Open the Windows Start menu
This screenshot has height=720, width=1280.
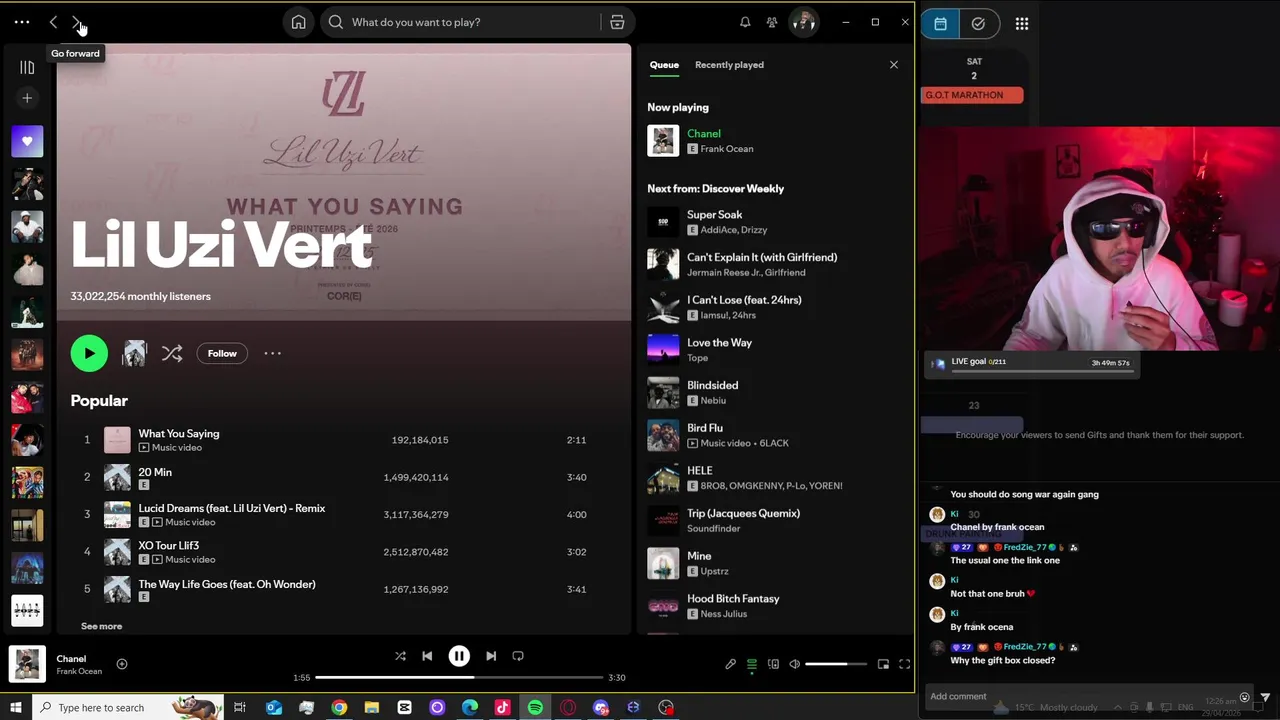click(16, 707)
